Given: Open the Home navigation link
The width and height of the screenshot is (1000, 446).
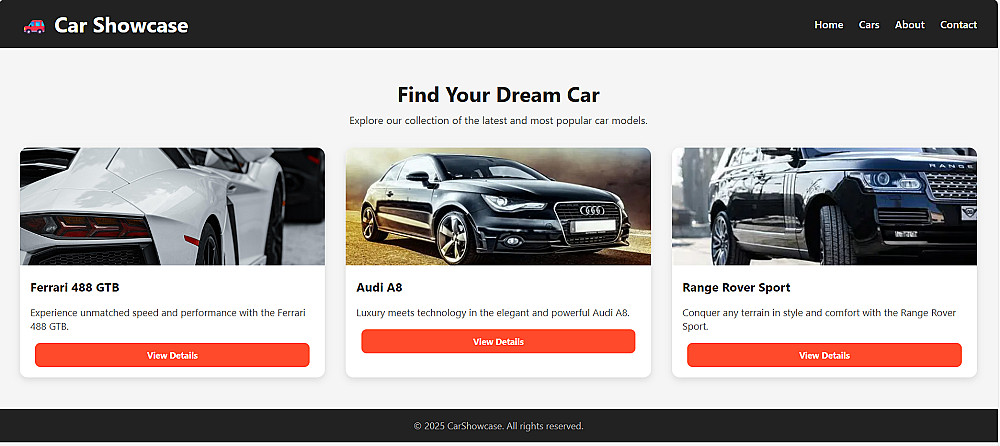Looking at the screenshot, I should [x=828, y=25].
